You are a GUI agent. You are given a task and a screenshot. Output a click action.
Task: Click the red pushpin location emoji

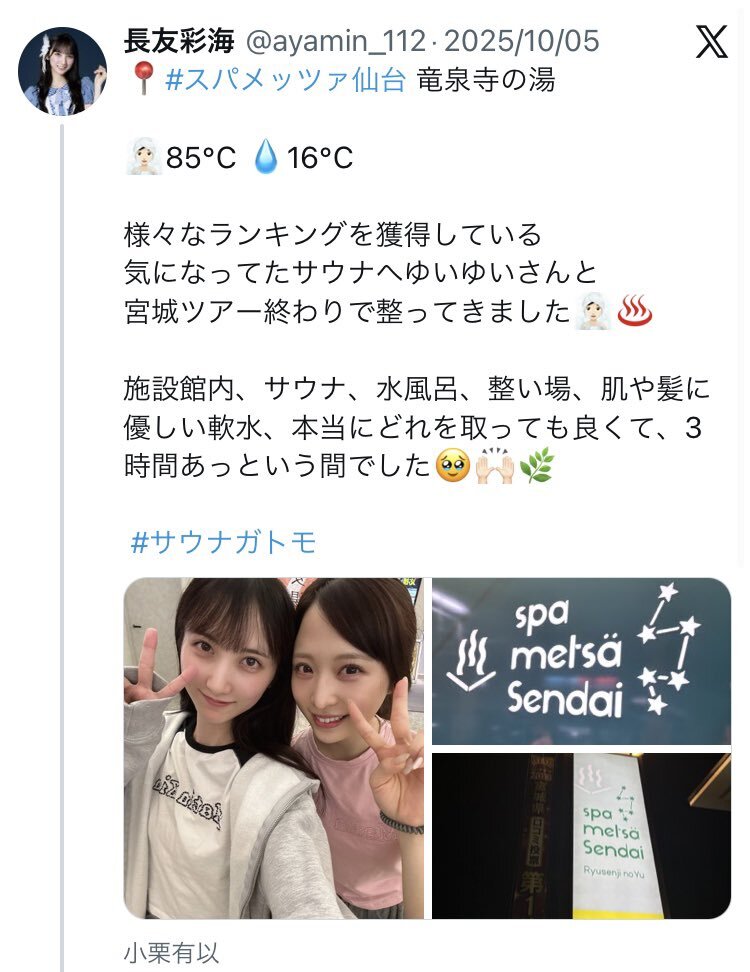click(143, 80)
